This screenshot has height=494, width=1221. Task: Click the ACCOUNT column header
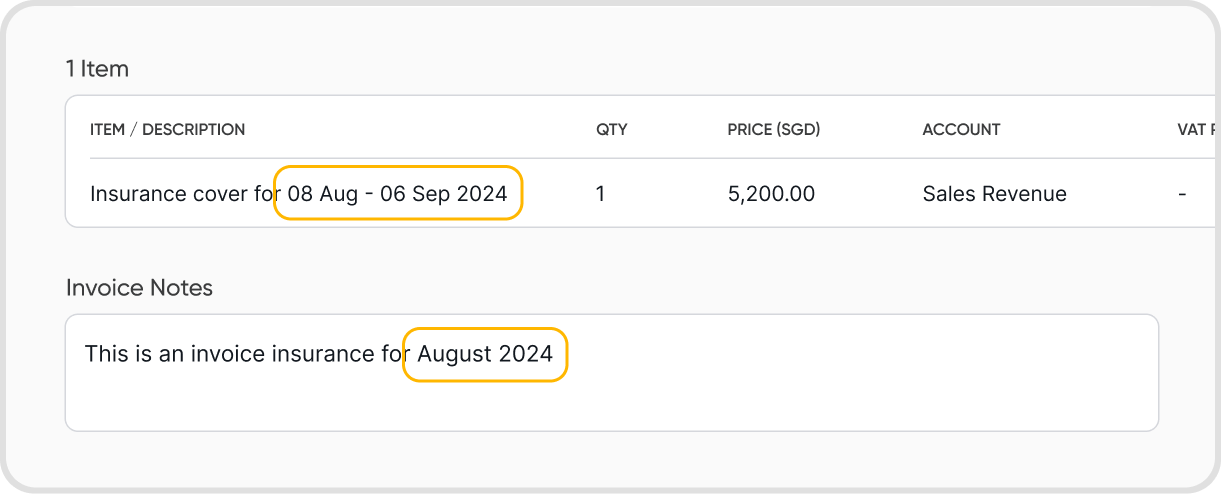pyautogui.click(x=961, y=130)
